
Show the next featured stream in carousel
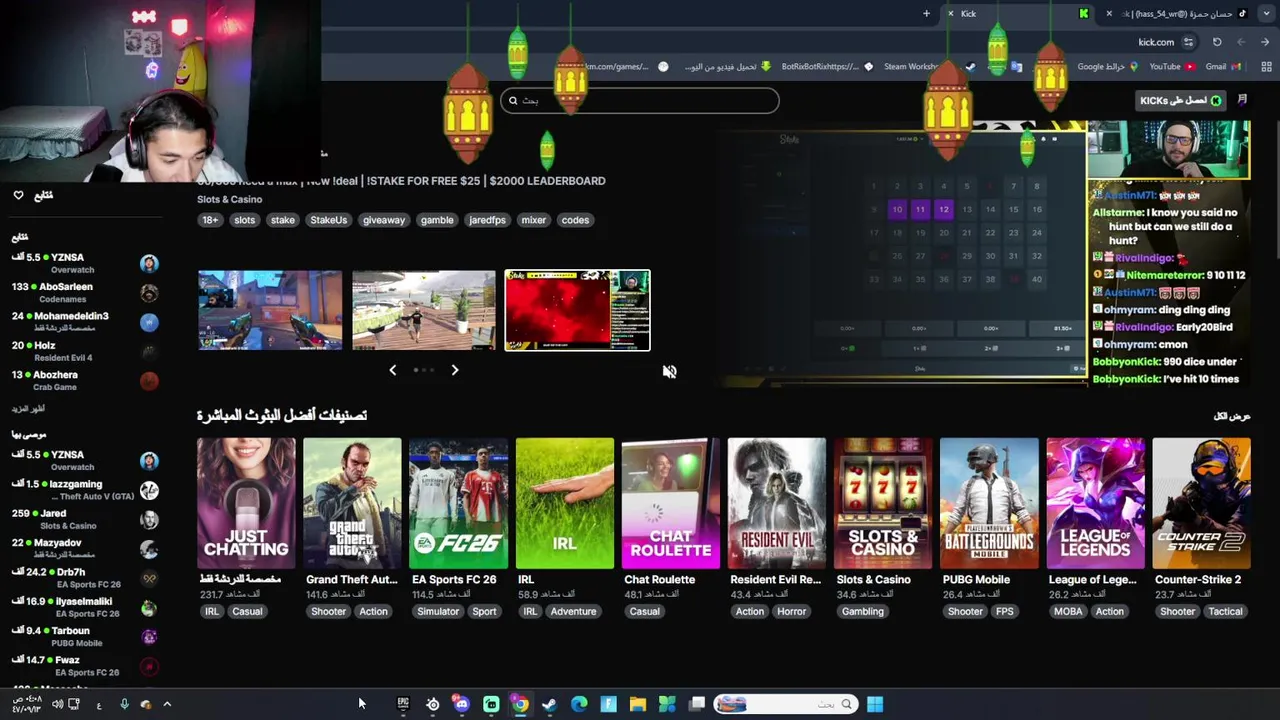pos(454,370)
